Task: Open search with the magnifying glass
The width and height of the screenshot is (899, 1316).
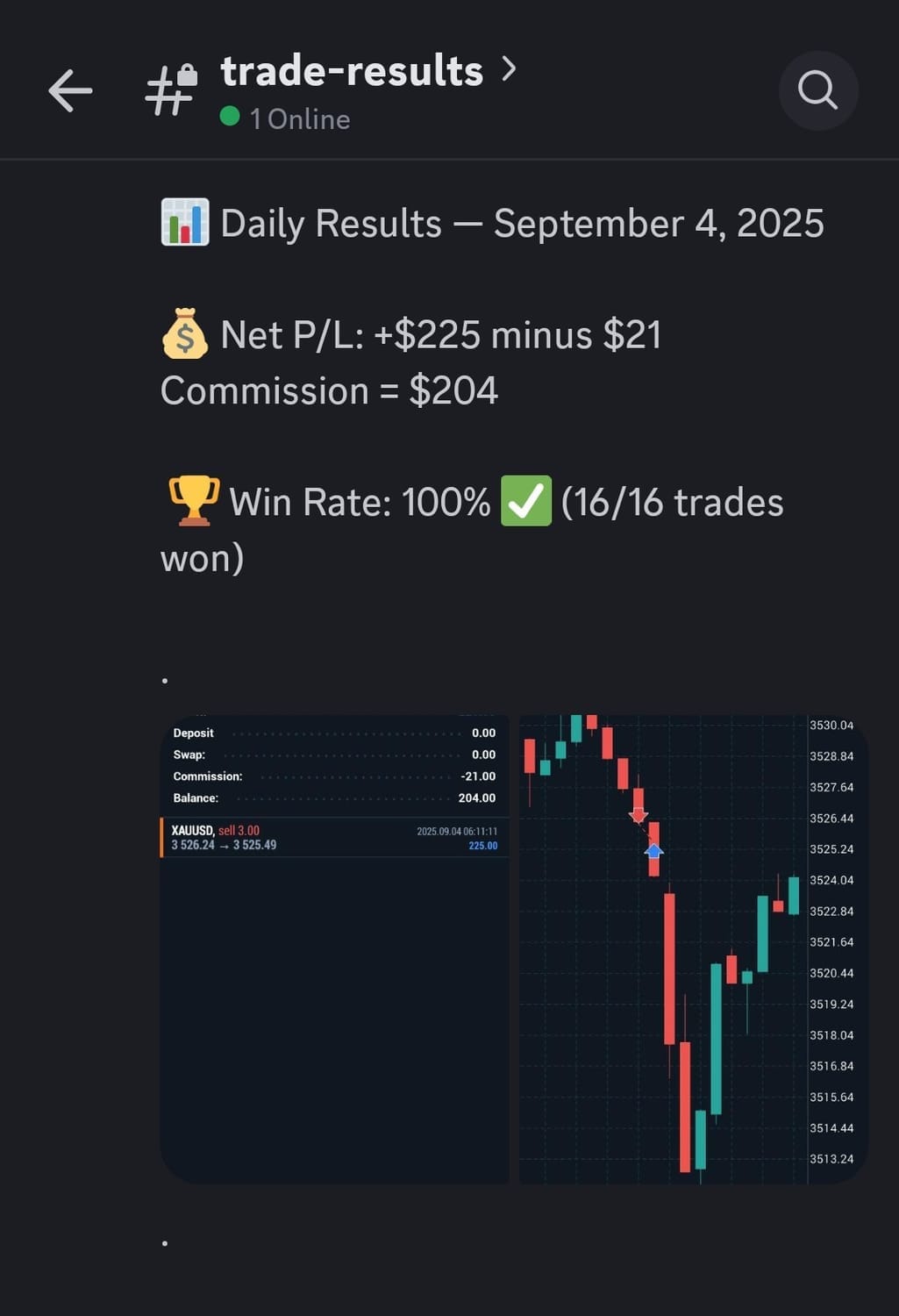Action: point(817,90)
